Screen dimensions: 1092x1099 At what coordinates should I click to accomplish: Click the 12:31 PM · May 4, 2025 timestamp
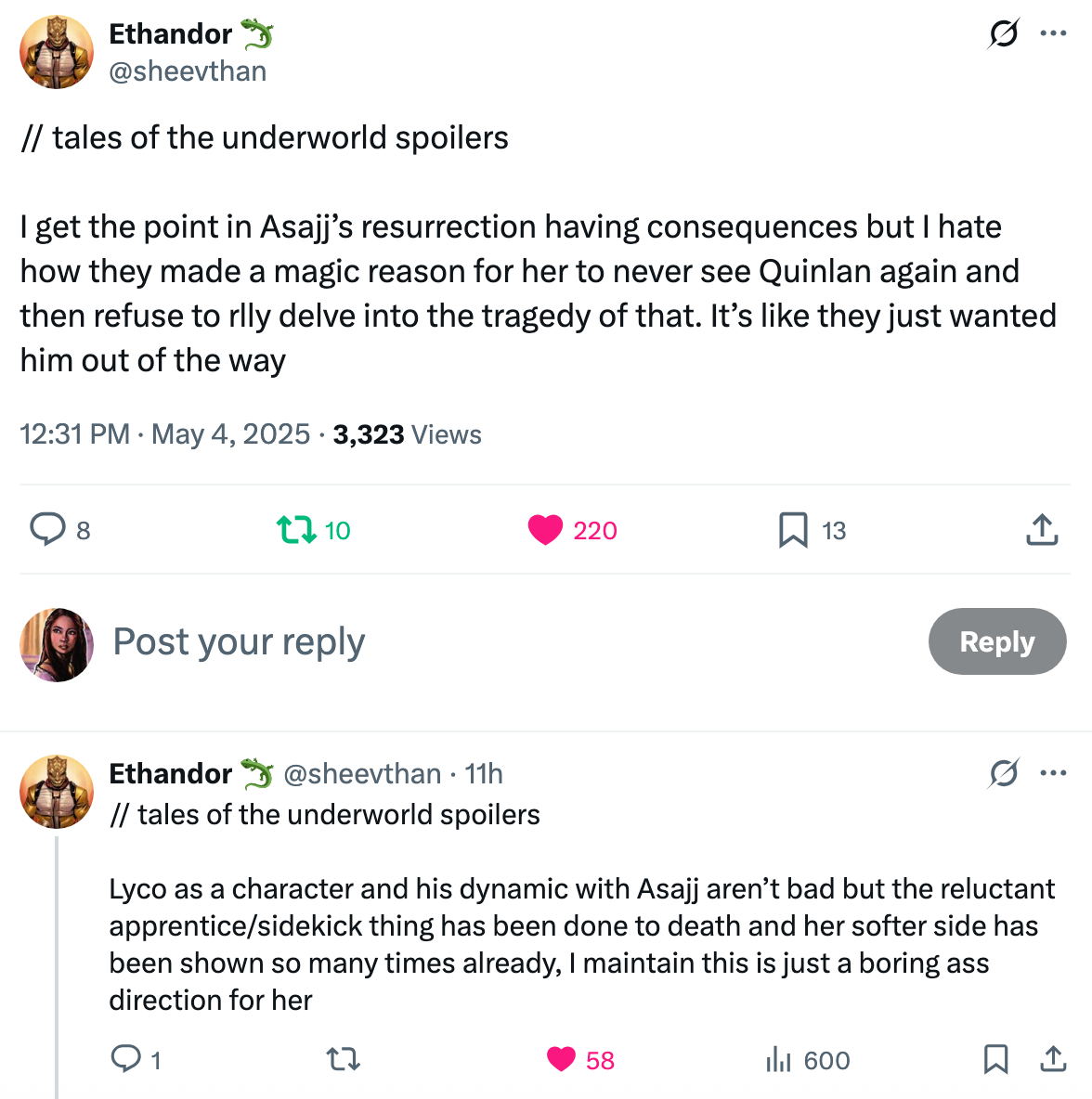point(165,434)
